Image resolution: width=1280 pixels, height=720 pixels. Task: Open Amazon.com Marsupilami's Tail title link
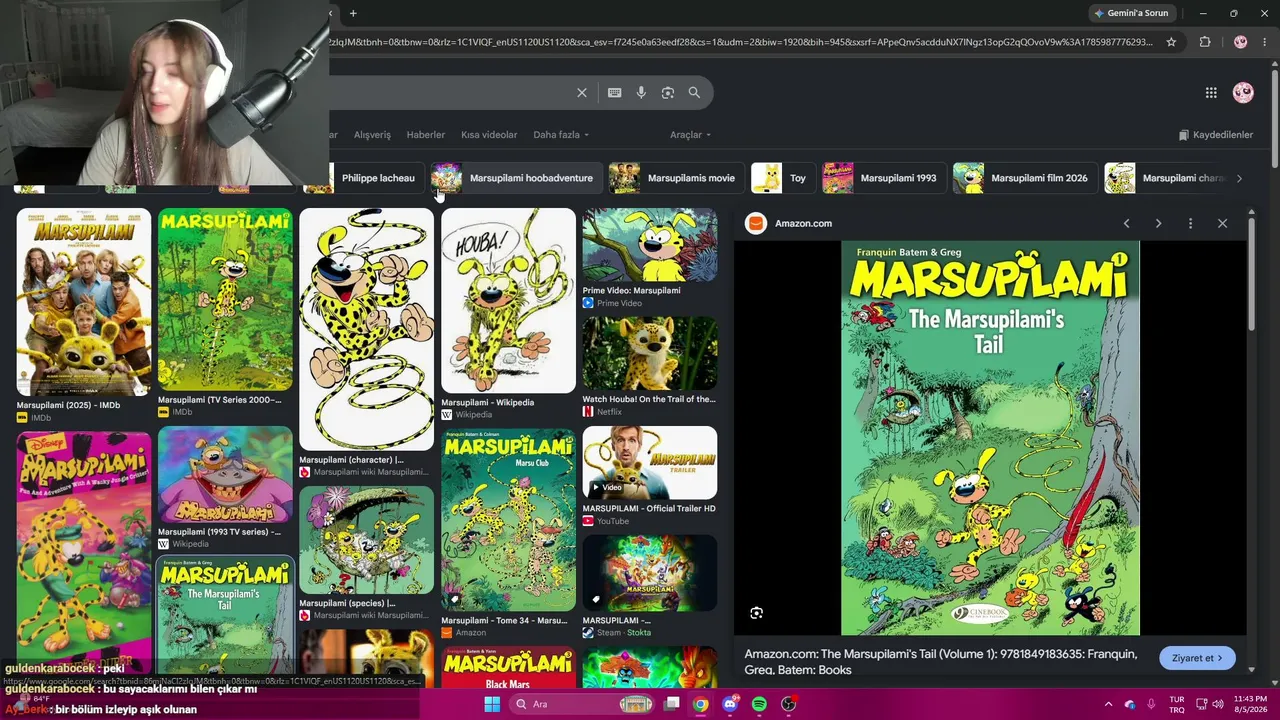click(x=940, y=661)
